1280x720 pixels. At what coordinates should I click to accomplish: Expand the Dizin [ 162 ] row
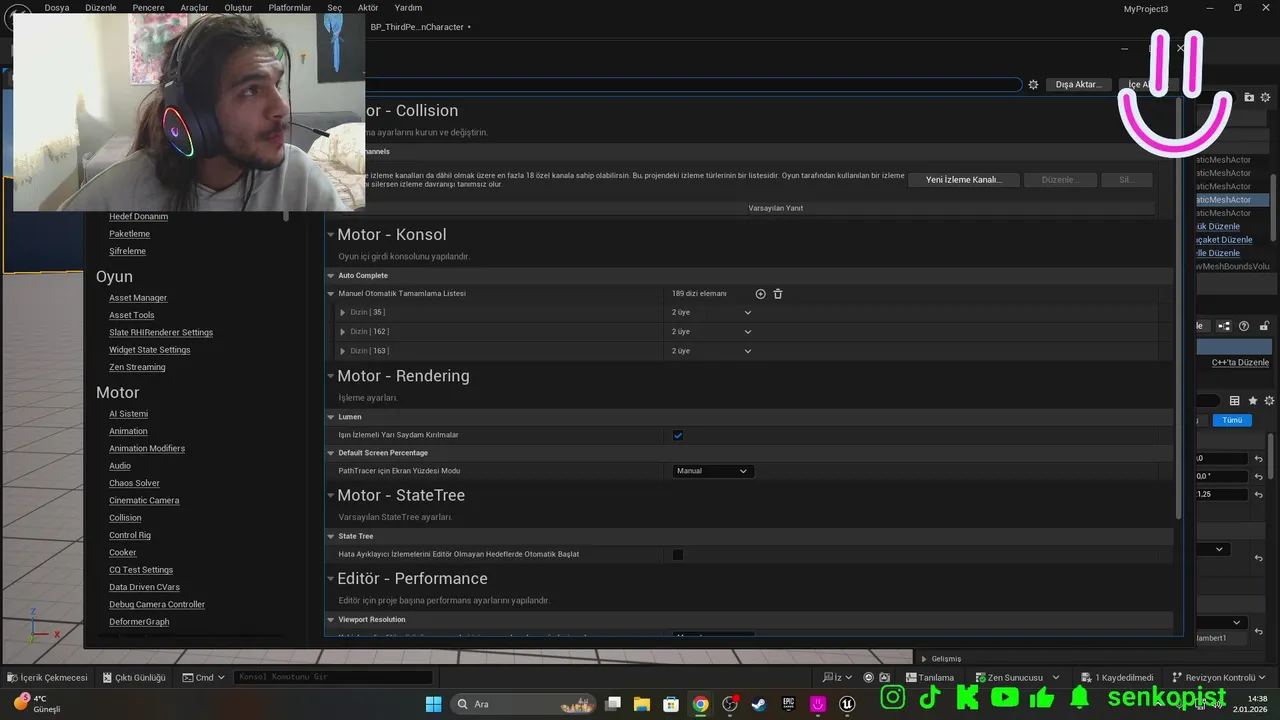click(x=343, y=331)
